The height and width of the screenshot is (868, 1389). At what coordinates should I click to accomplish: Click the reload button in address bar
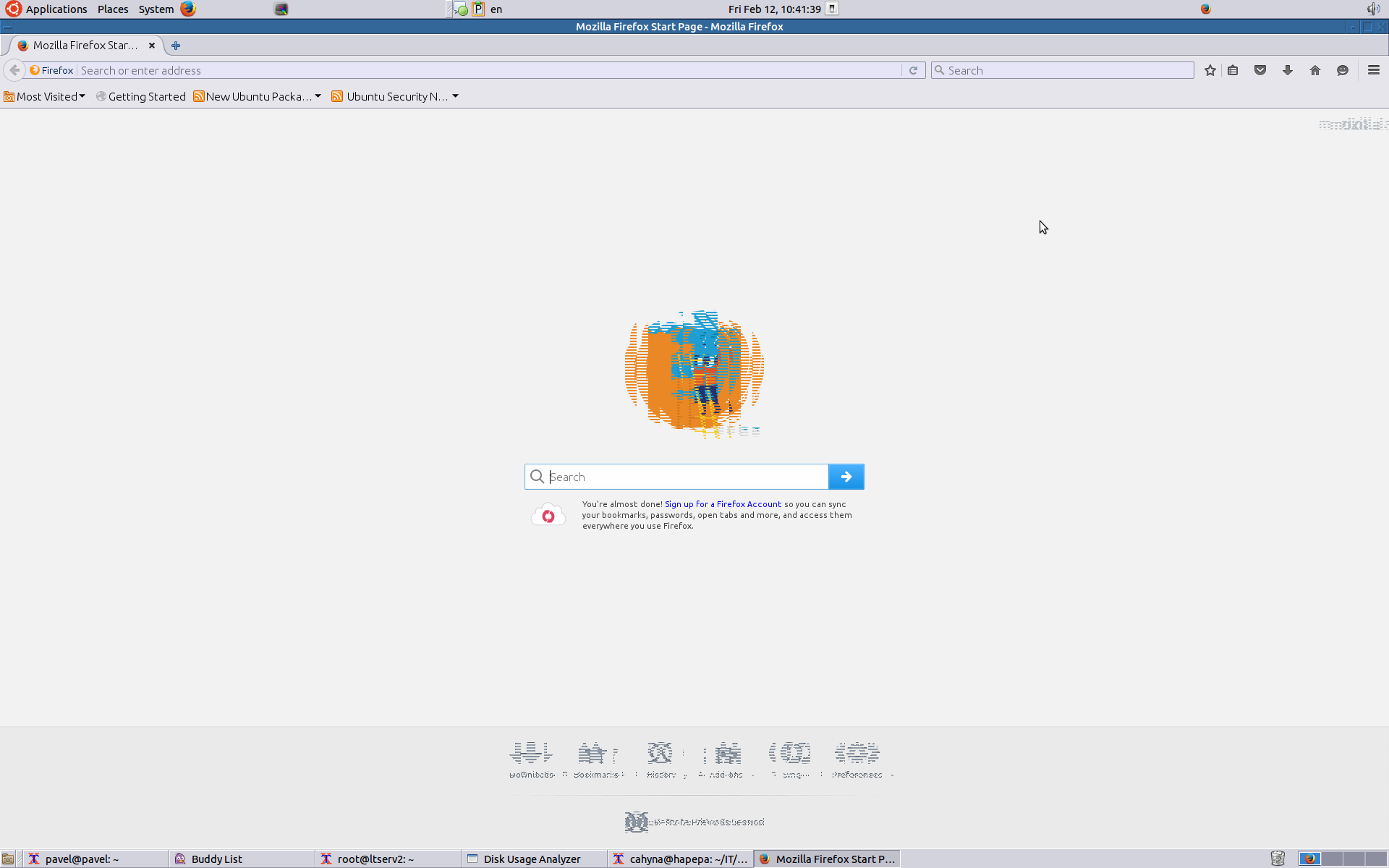point(913,70)
